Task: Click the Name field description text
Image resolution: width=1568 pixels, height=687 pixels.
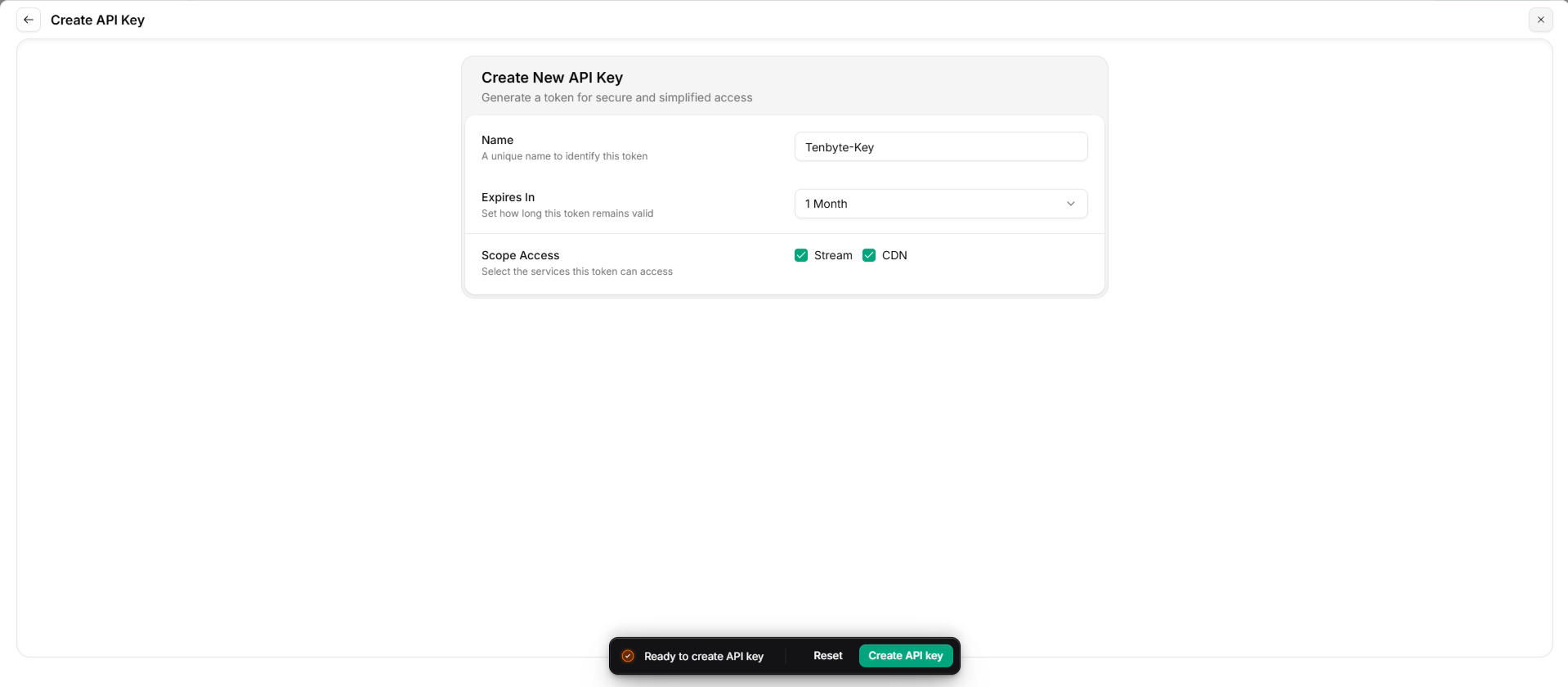Action: tap(564, 156)
